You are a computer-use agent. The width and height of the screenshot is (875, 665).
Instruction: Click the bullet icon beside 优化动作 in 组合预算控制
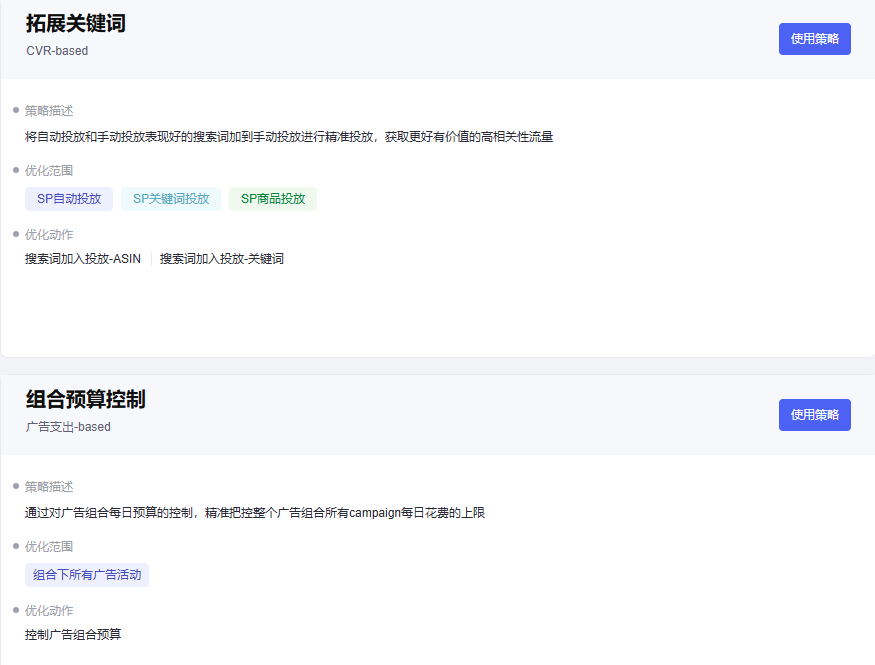13,610
